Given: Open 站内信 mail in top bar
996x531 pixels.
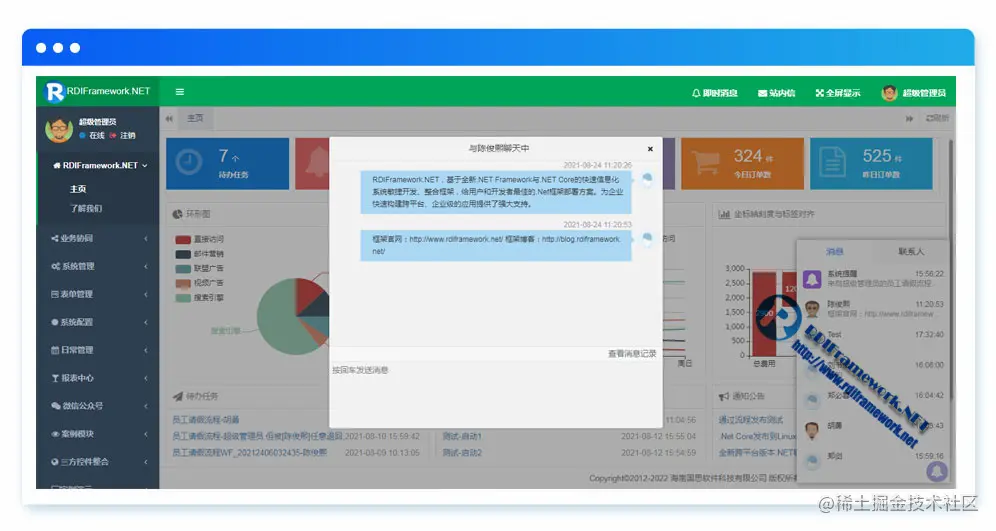Looking at the screenshot, I should click(x=776, y=93).
